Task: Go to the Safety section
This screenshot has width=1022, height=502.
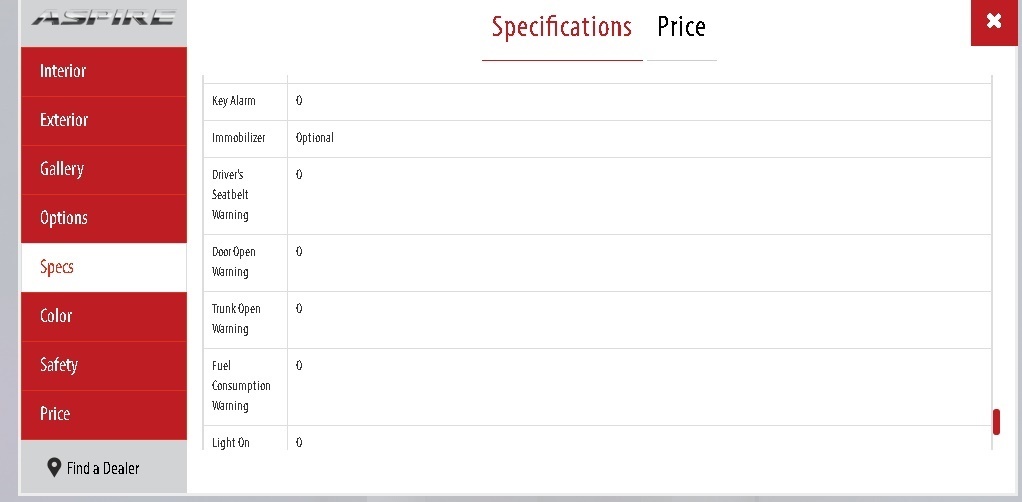Action: tap(104, 366)
